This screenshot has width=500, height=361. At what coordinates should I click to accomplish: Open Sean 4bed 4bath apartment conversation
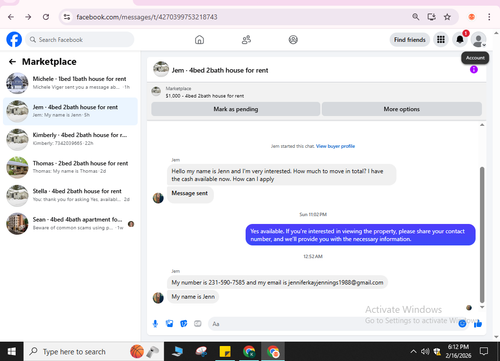pyautogui.click(x=70, y=223)
